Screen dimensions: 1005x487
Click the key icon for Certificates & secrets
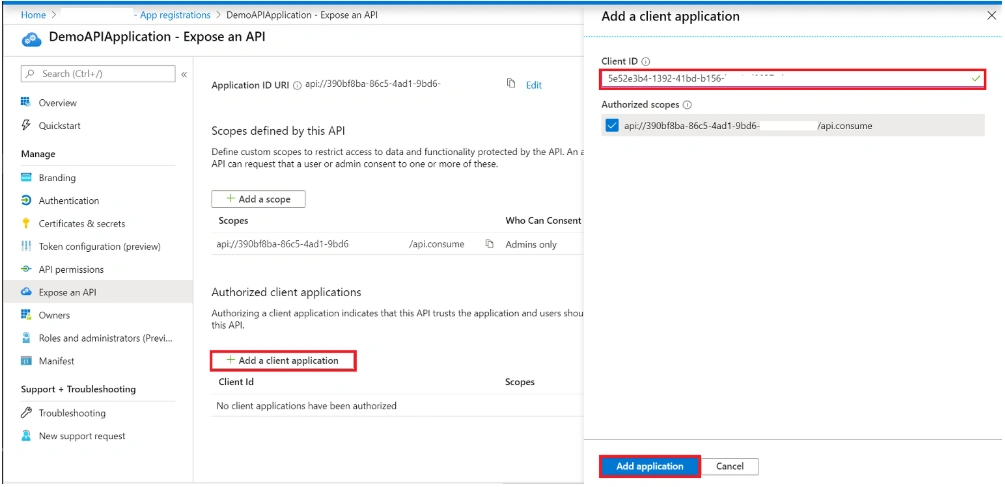pos(26,223)
